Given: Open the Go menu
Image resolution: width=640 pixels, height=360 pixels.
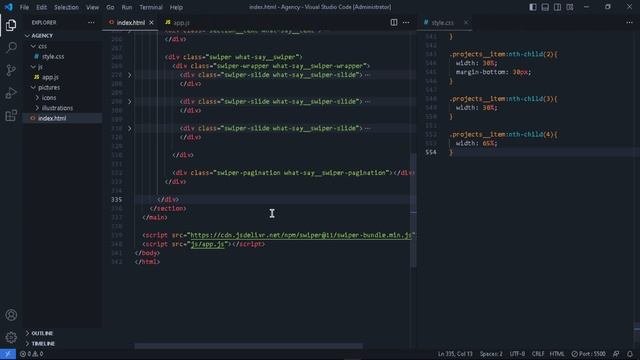Looking at the screenshot, I should (110, 7).
